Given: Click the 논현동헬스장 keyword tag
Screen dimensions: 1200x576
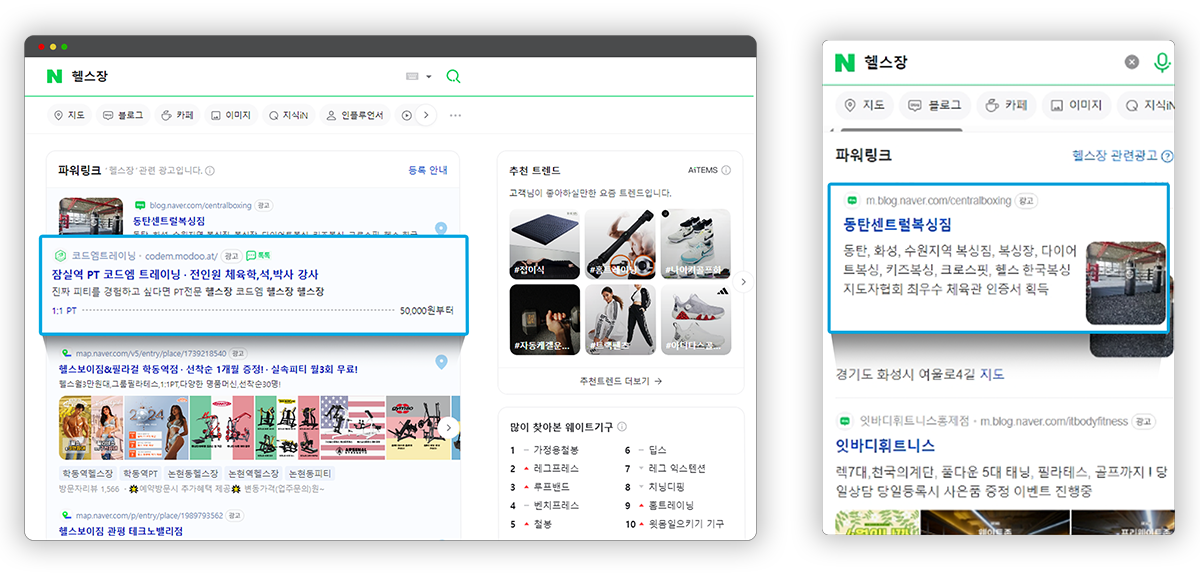Looking at the screenshot, I should point(192,473).
